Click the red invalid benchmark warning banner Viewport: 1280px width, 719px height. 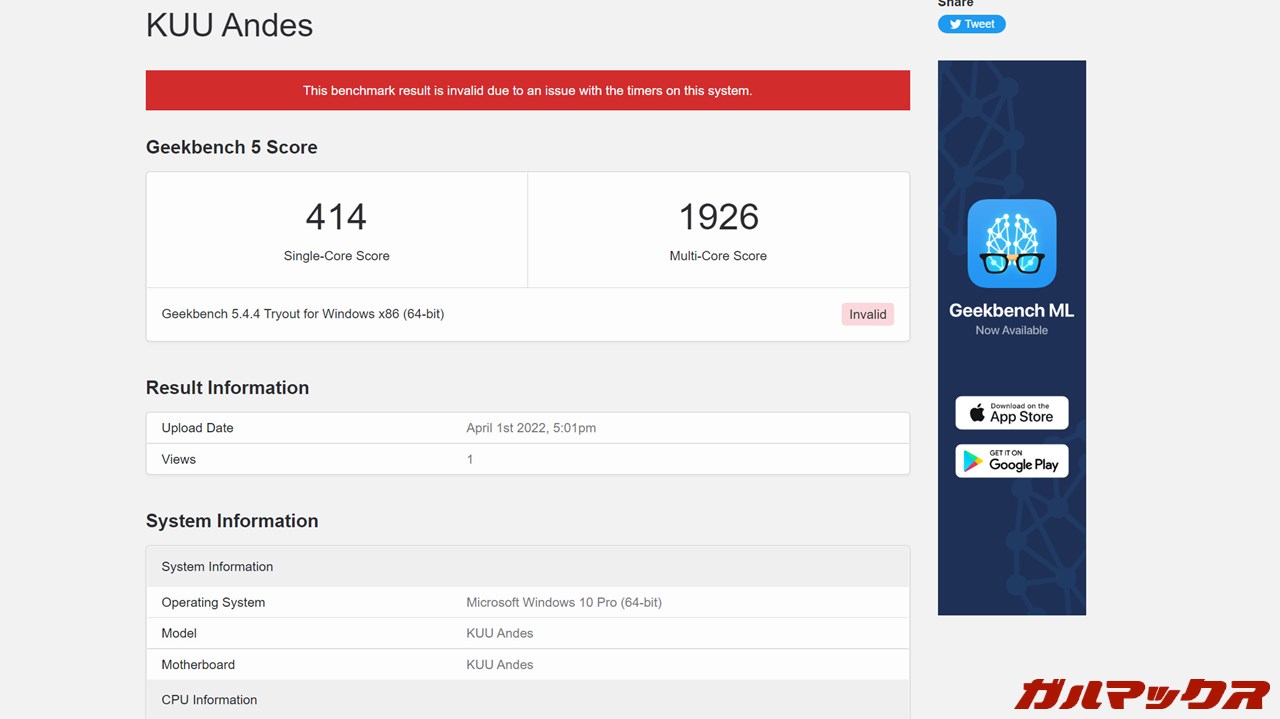tap(527, 90)
